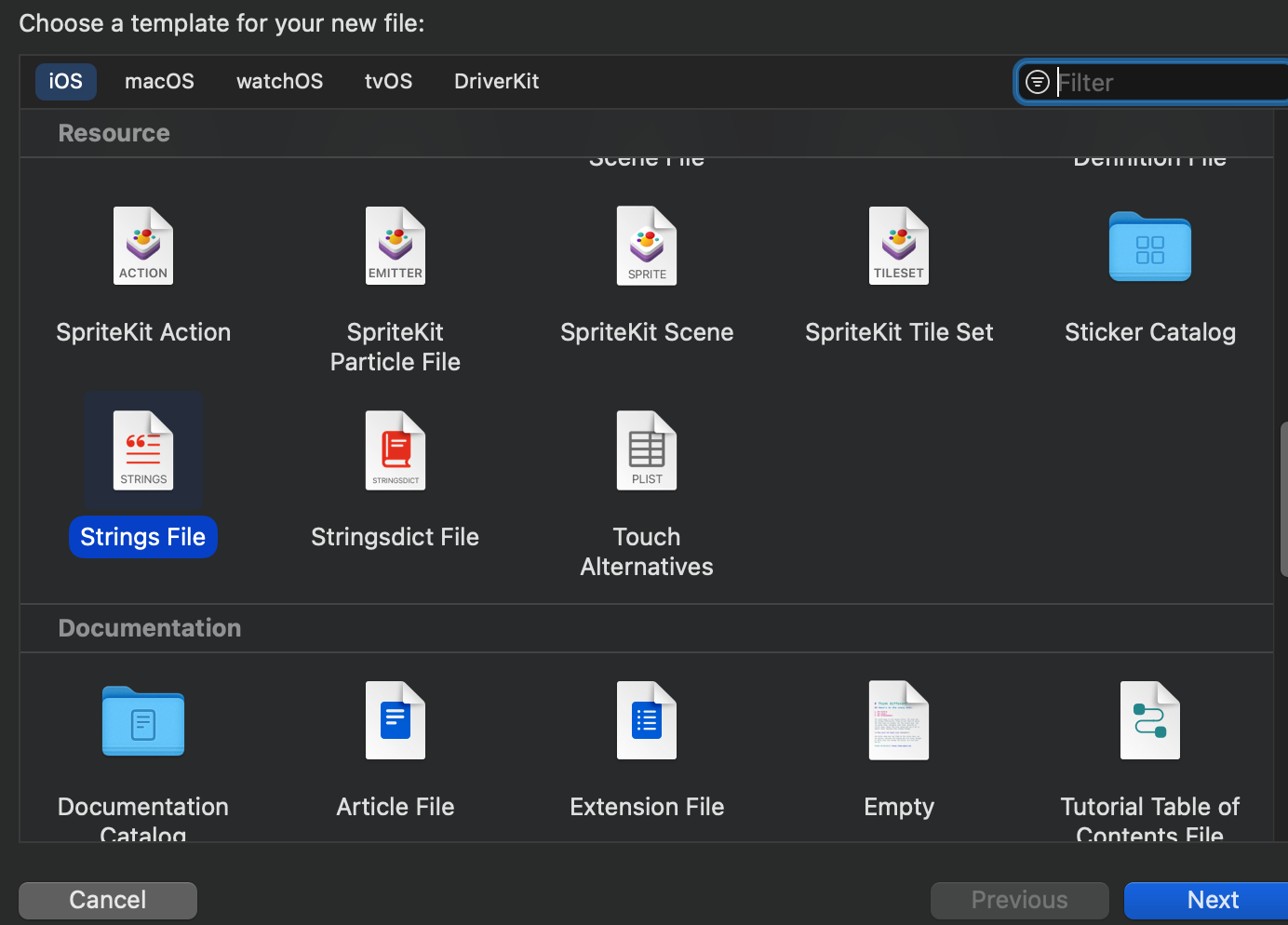Click the Previous button
Screen dimensions: 1288x925
click(1020, 900)
